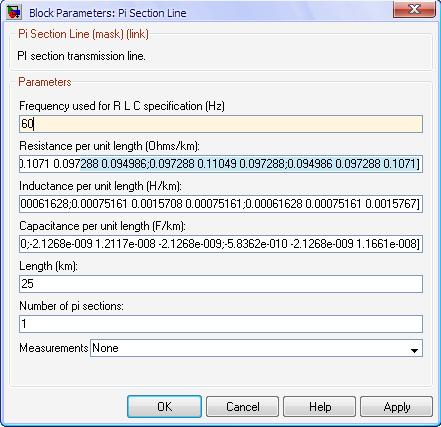The height and width of the screenshot is (427, 441).
Task: Click the Length (km) input field
Action: point(221,284)
